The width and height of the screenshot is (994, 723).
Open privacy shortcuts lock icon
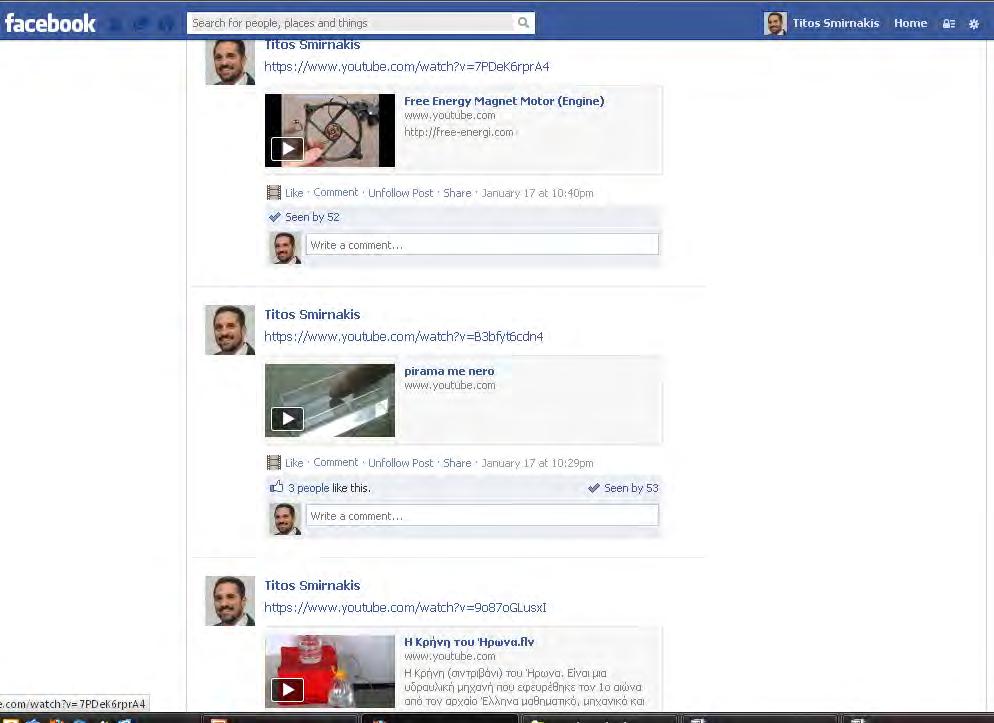948,23
